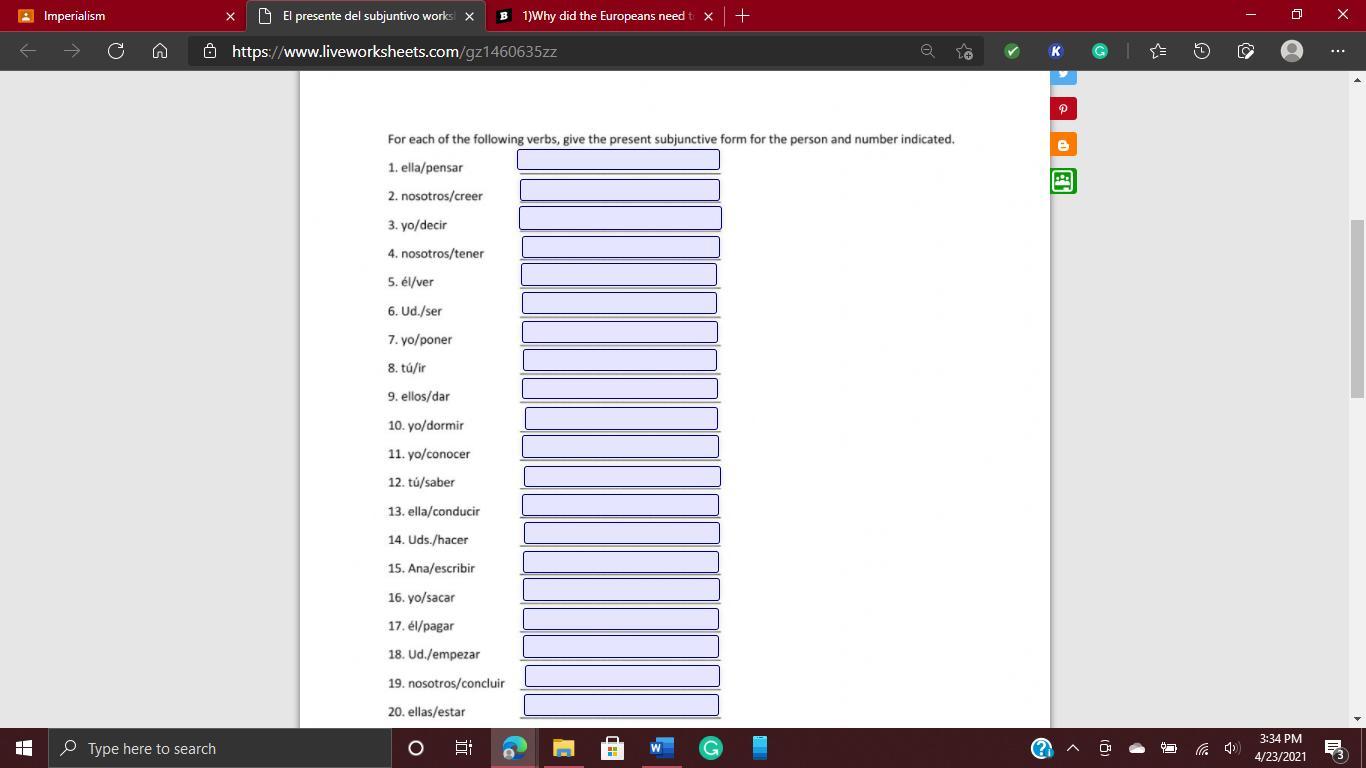Go to the browser Home page
This screenshot has height=768, width=1366.
click(x=160, y=51)
